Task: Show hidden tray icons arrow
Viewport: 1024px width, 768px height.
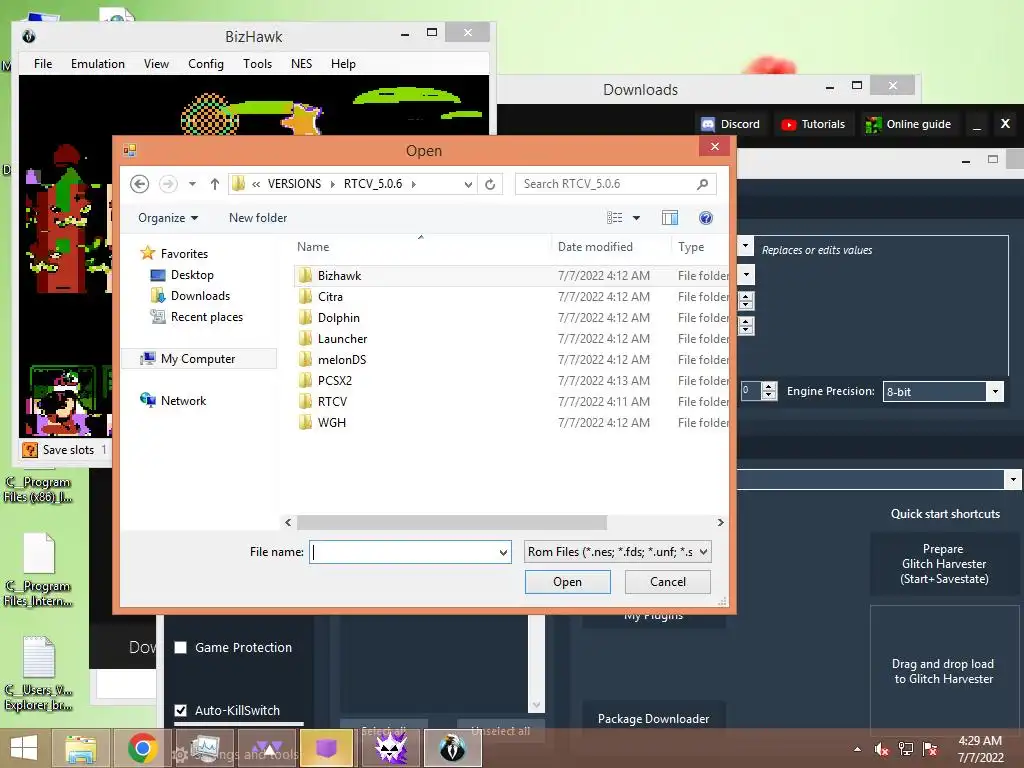Action: [x=857, y=749]
